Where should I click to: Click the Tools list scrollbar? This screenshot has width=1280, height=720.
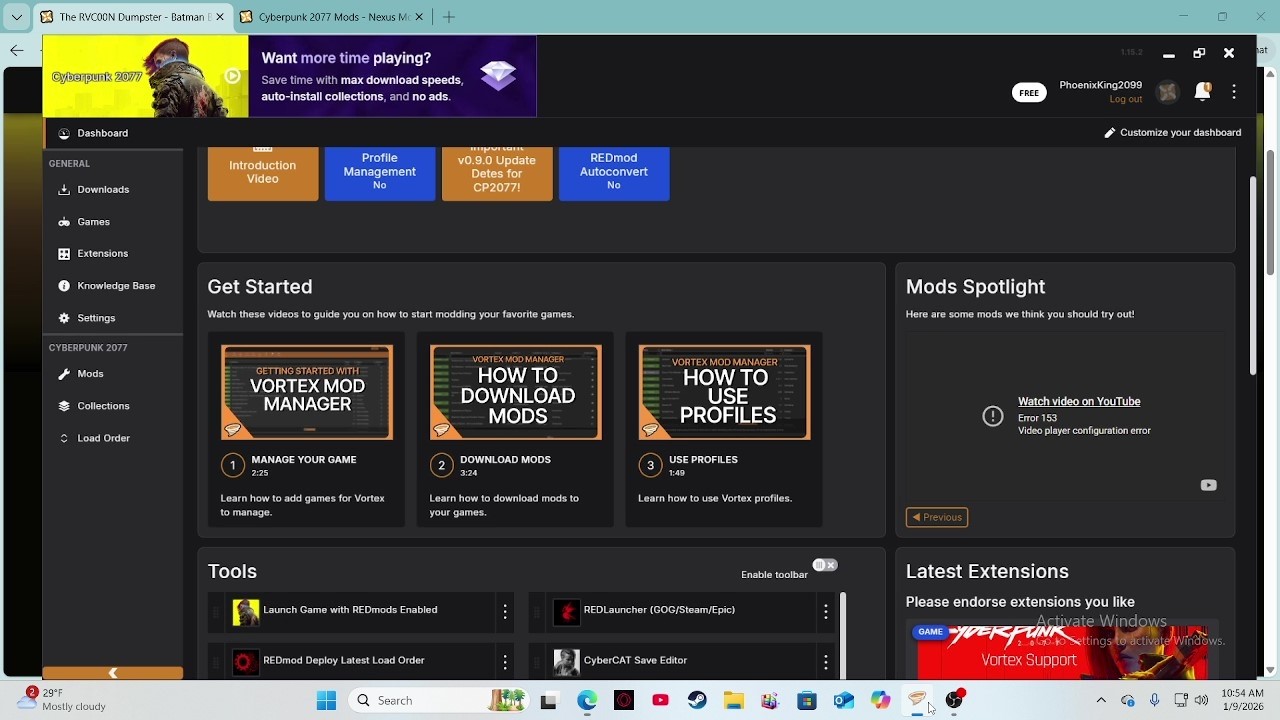click(x=843, y=635)
